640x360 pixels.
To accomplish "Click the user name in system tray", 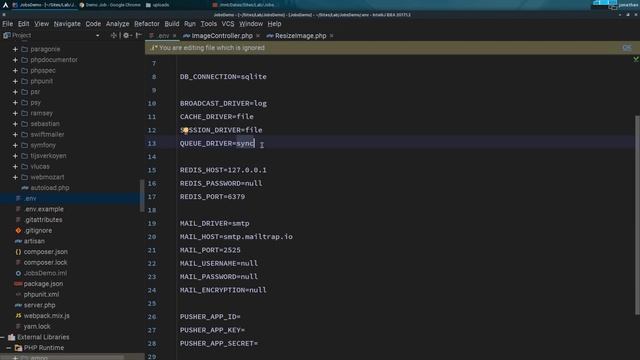I will [x=628, y=5].
